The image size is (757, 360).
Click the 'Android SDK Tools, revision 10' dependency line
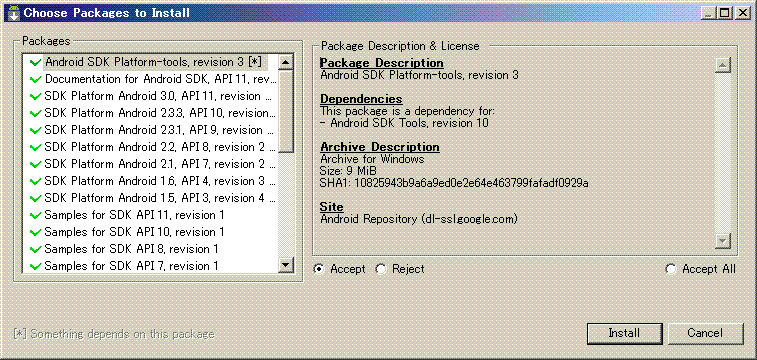[405, 123]
